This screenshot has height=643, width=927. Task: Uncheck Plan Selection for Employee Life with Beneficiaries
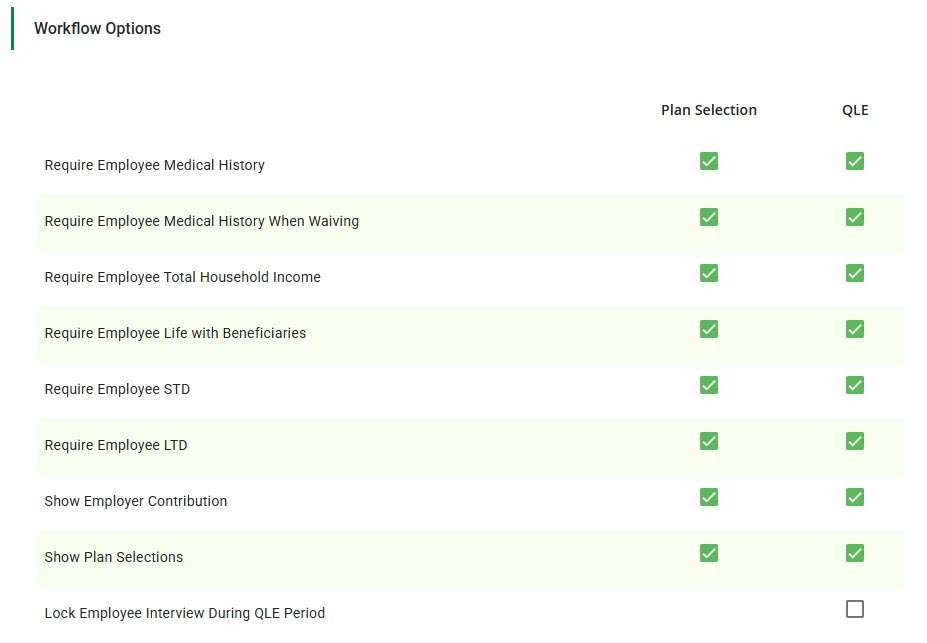(x=709, y=329)
